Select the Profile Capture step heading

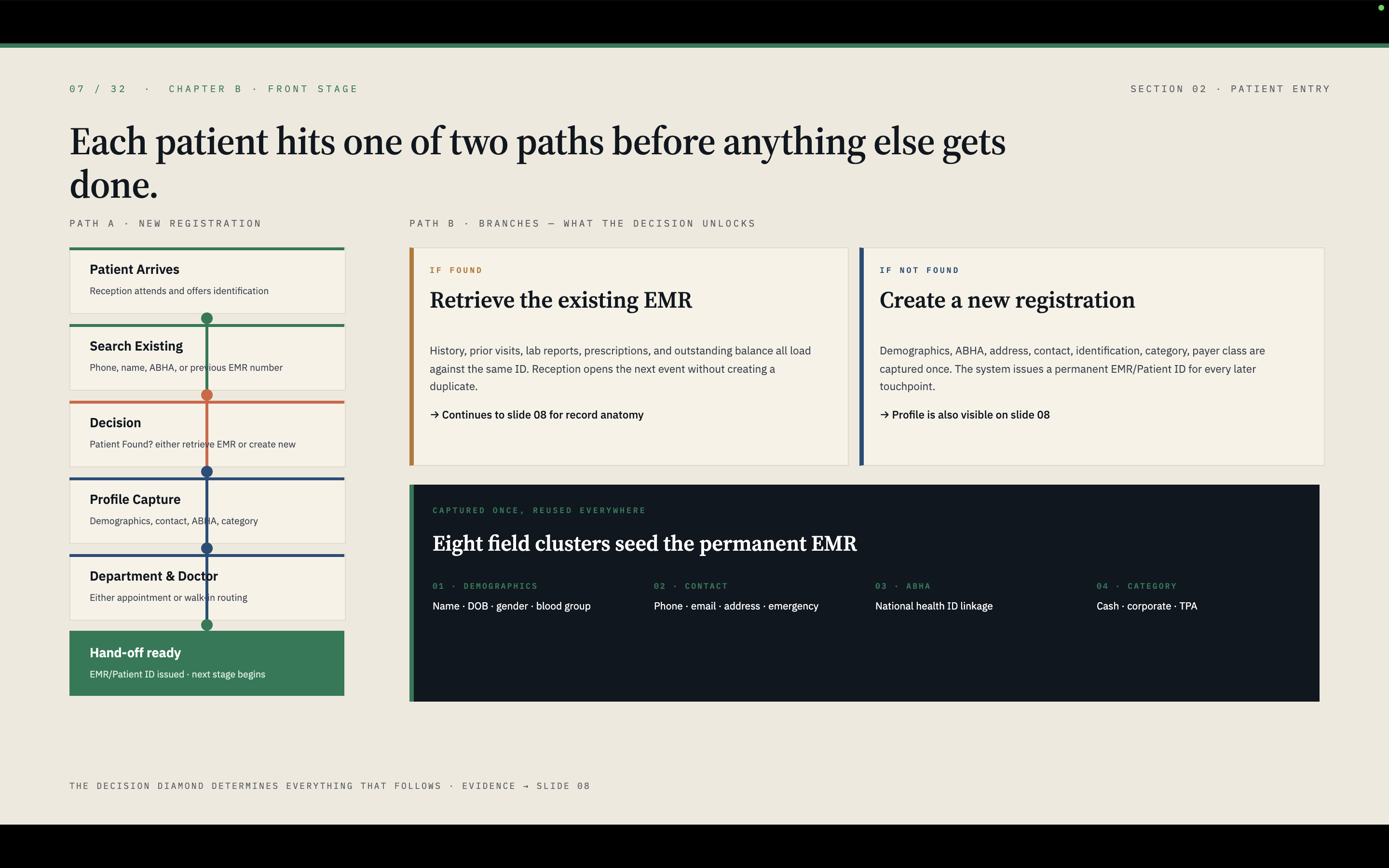(x=135, y=500)
